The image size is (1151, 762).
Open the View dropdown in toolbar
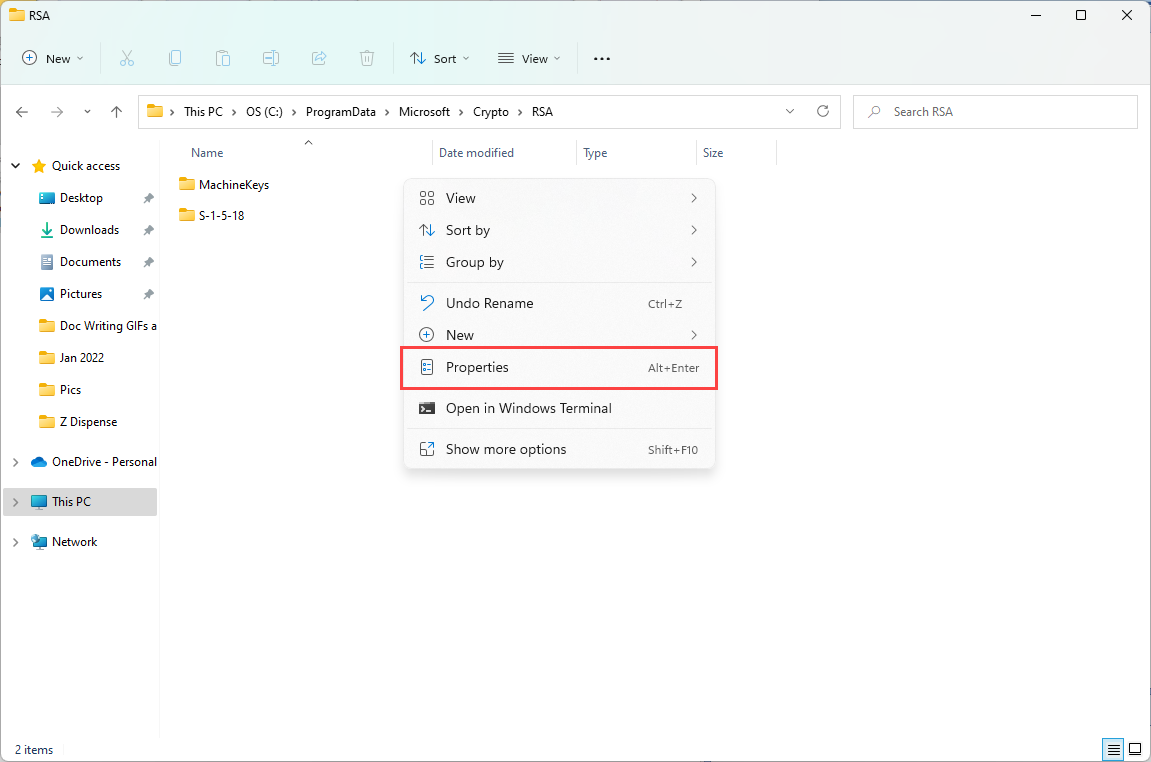[x=528, y=58]
